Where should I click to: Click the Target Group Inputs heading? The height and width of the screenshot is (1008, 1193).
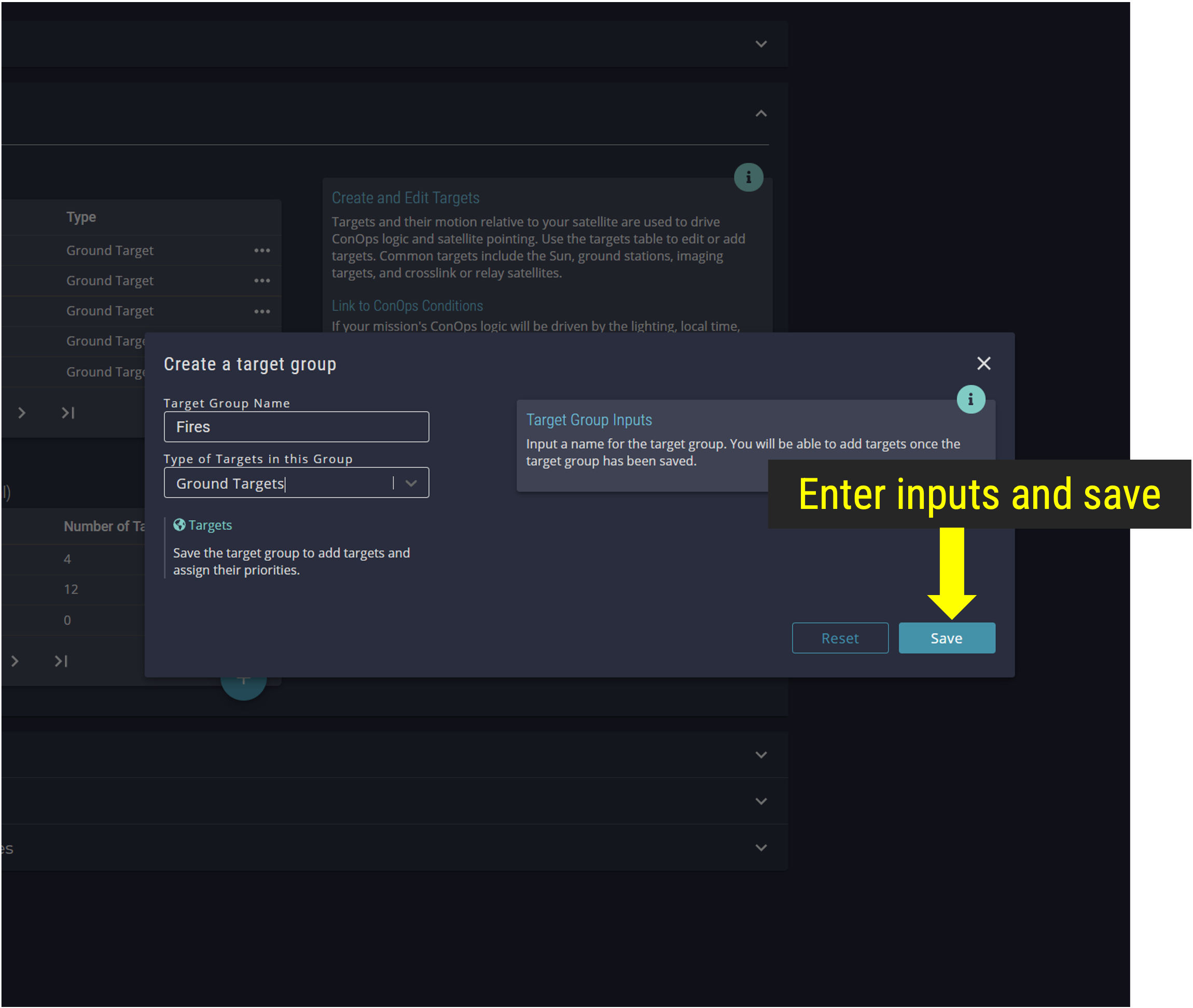pos(589,420)
